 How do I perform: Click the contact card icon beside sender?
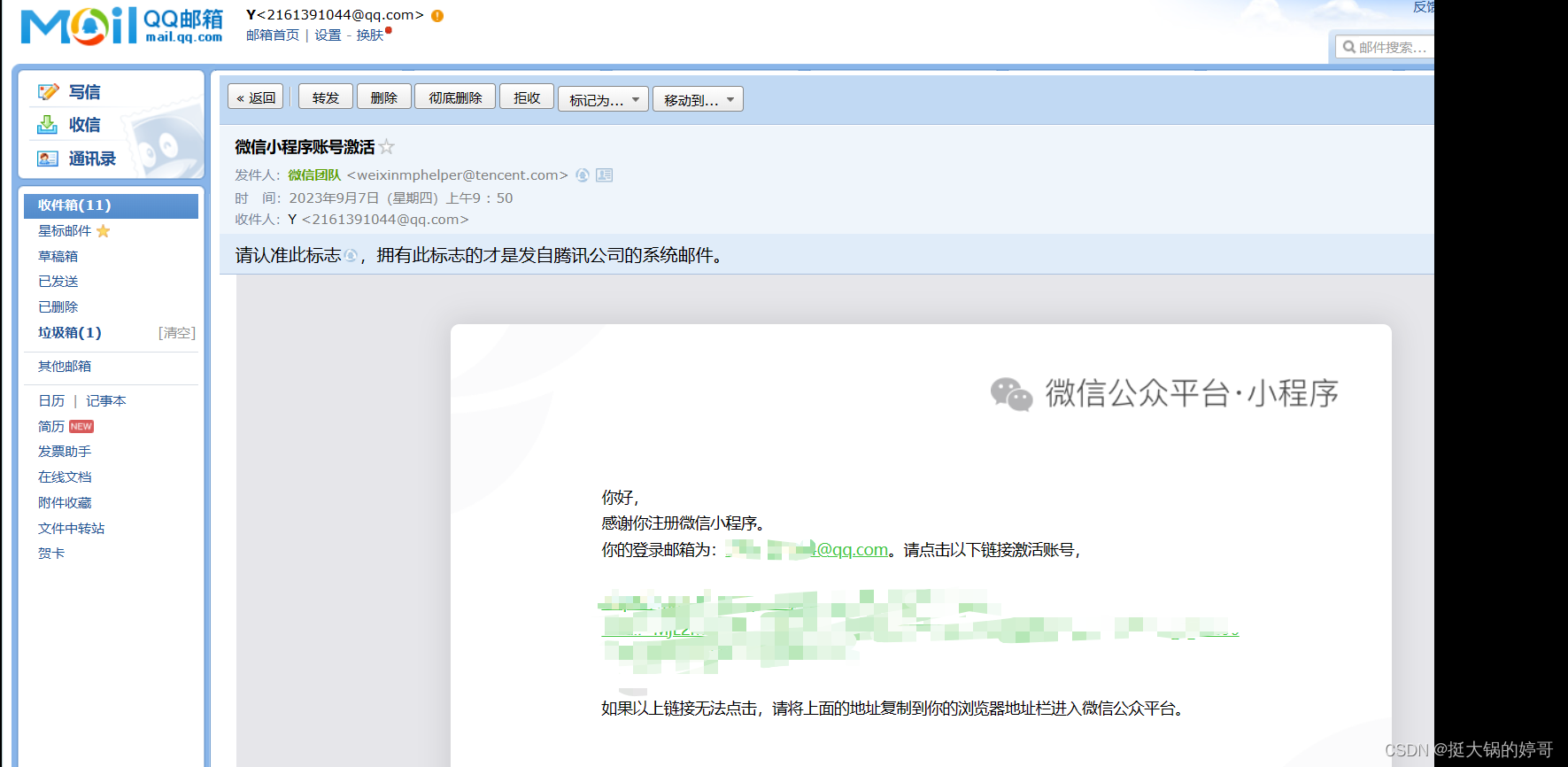tap(605, 175)
